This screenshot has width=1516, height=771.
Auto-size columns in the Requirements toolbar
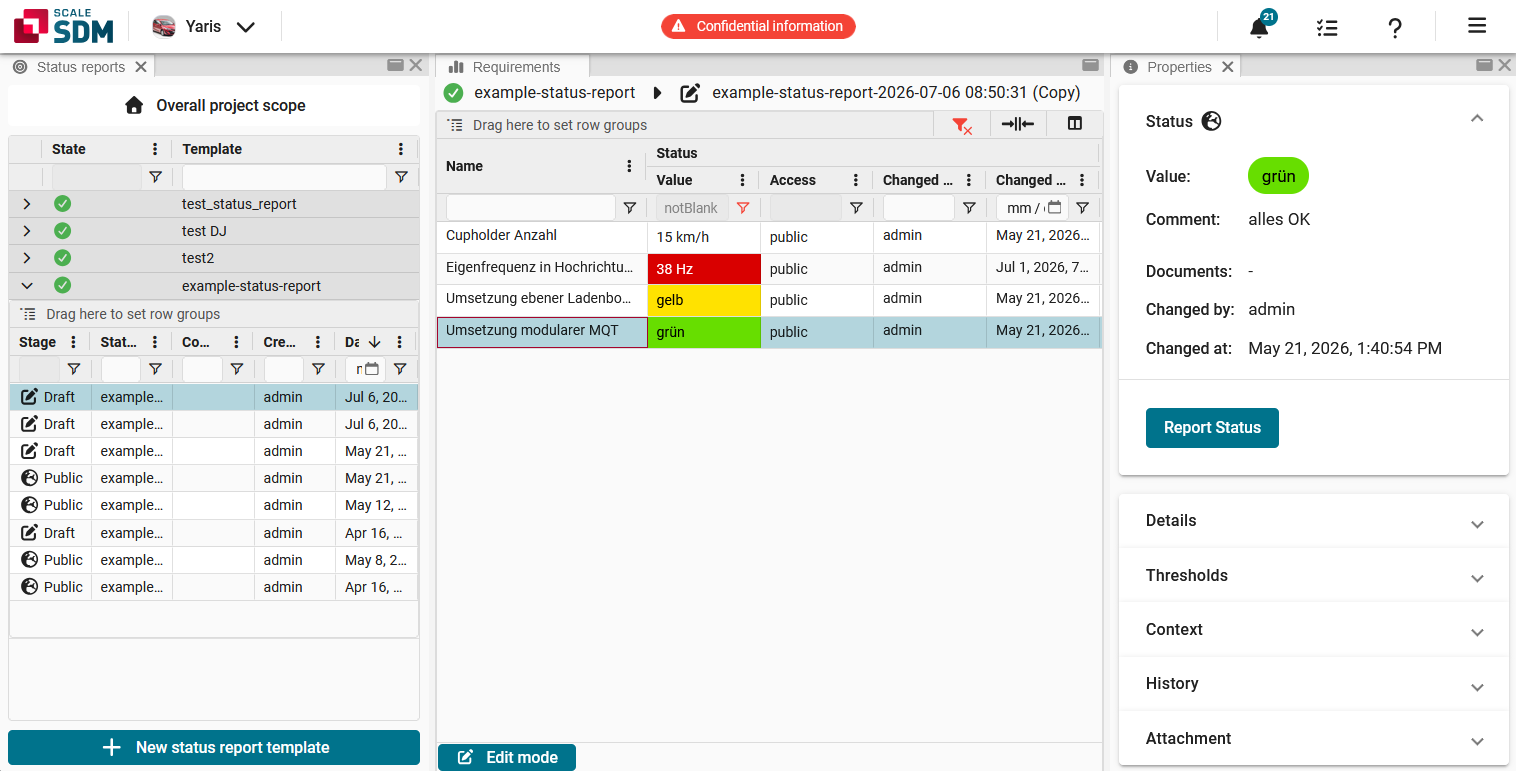tap(1018, 124)
